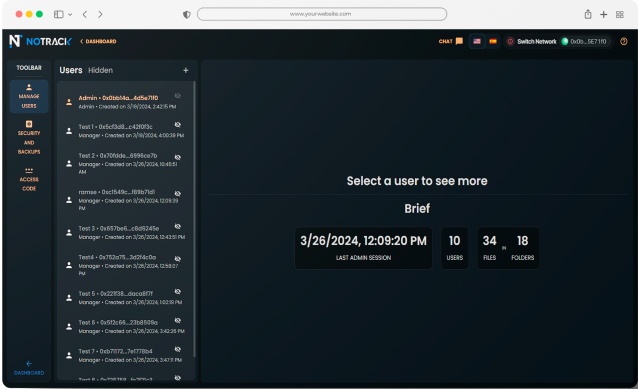The height and width of the screenshot is (389, 638).
Task: Open the Access Code section
Action: pos(29,179)
